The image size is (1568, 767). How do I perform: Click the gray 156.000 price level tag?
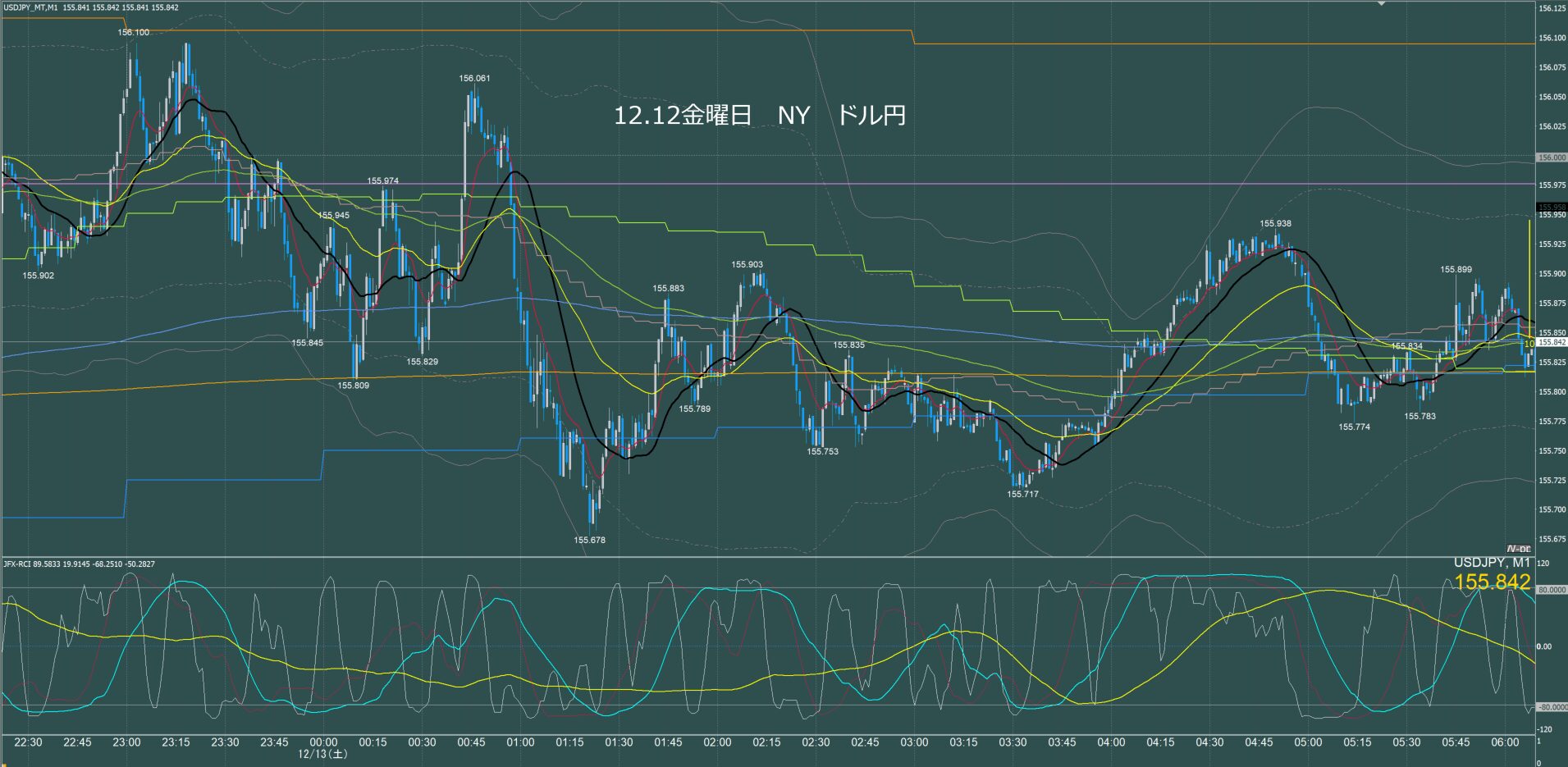tap(1551, 158)
